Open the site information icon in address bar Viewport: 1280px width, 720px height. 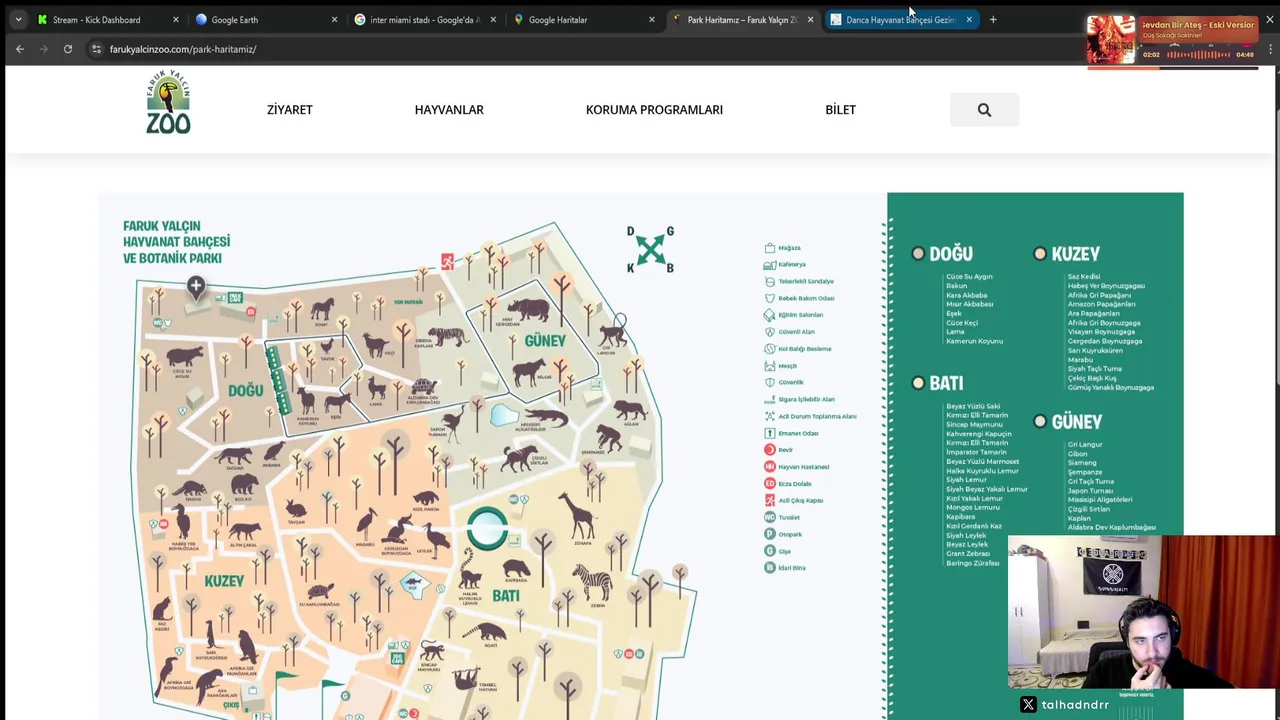[96, 49]
